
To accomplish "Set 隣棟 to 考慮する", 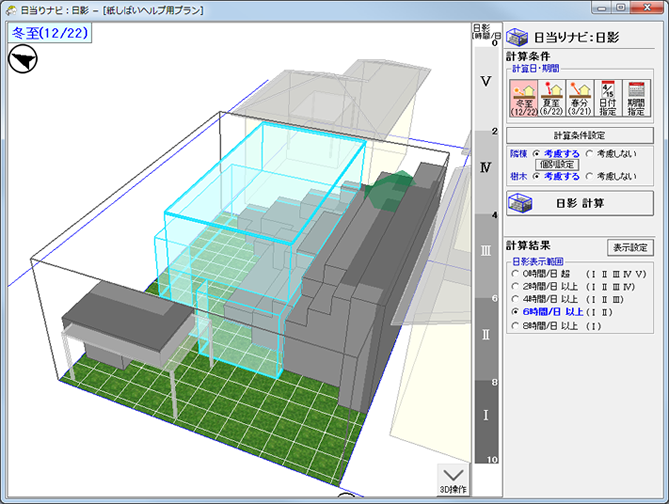I will (557, 153).
